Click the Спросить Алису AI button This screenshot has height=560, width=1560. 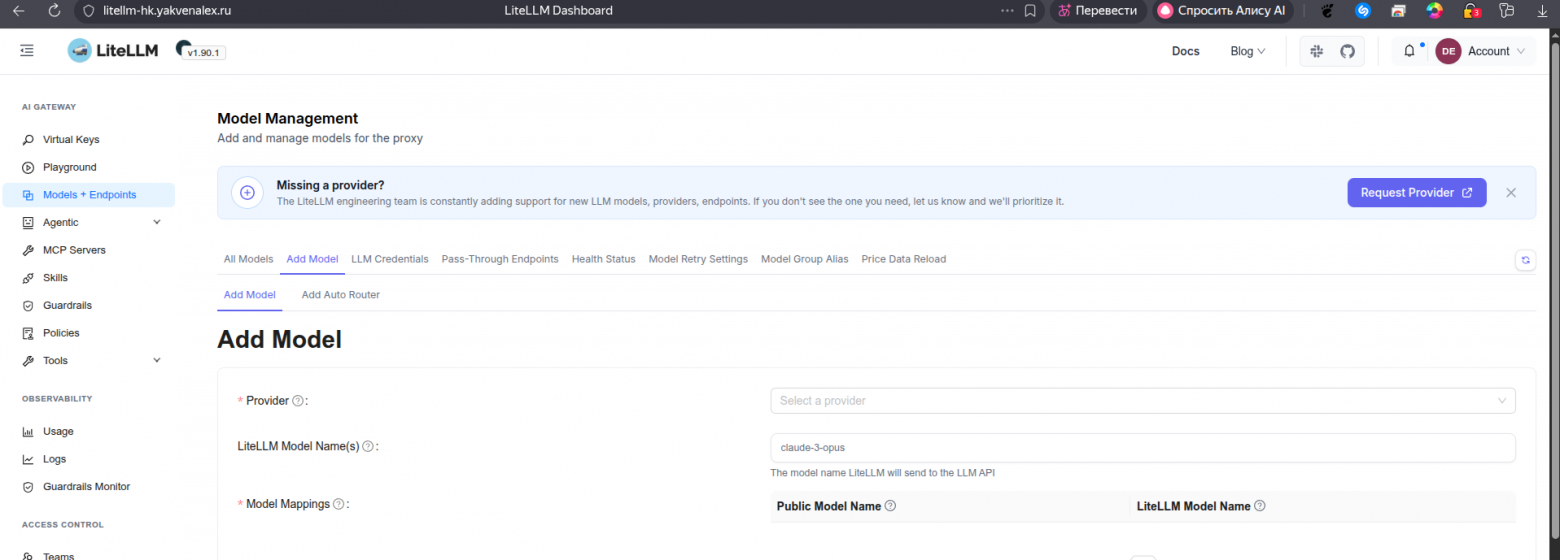[x=1223, y=11]
